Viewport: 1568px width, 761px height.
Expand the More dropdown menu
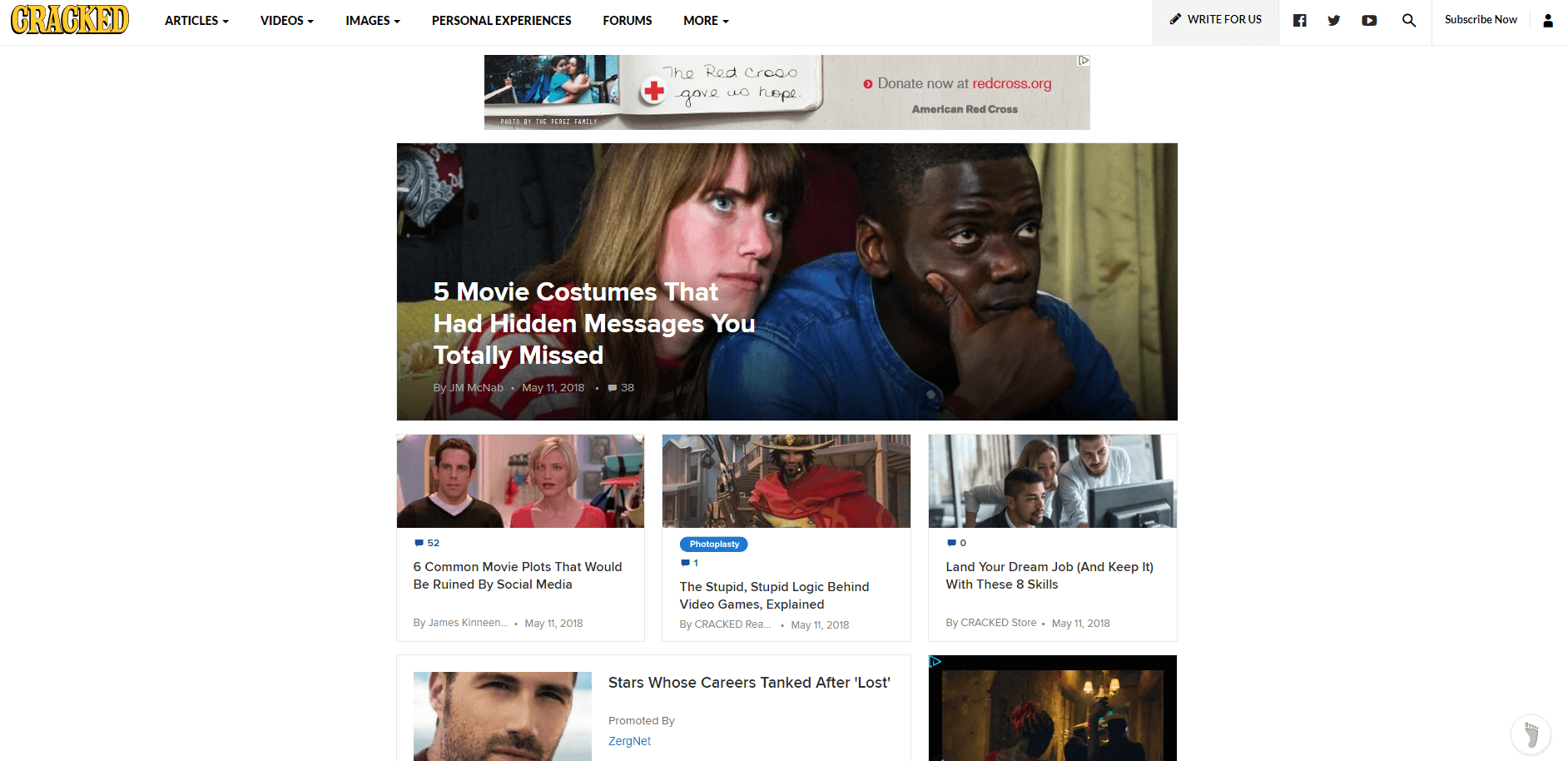click(x=706, y=21)
